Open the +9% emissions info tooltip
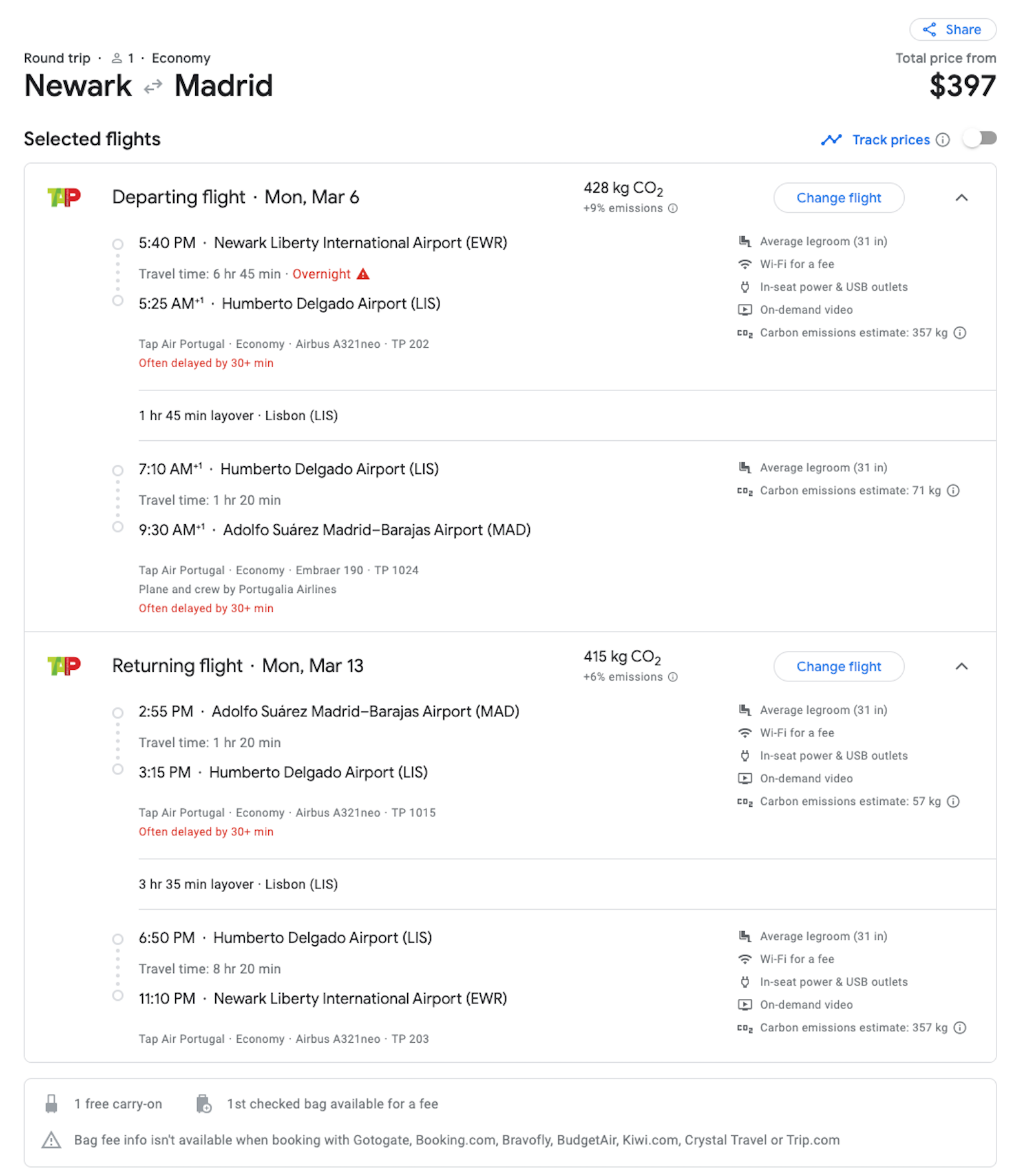Screen dimensions: 1034x1176 click(x=673, y=208)
